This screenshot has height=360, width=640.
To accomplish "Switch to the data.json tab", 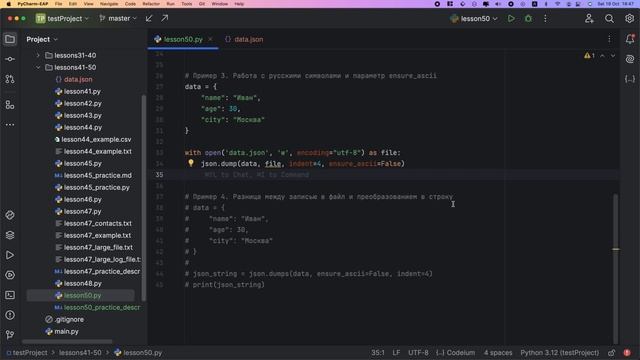I will (x=244, y=39).
